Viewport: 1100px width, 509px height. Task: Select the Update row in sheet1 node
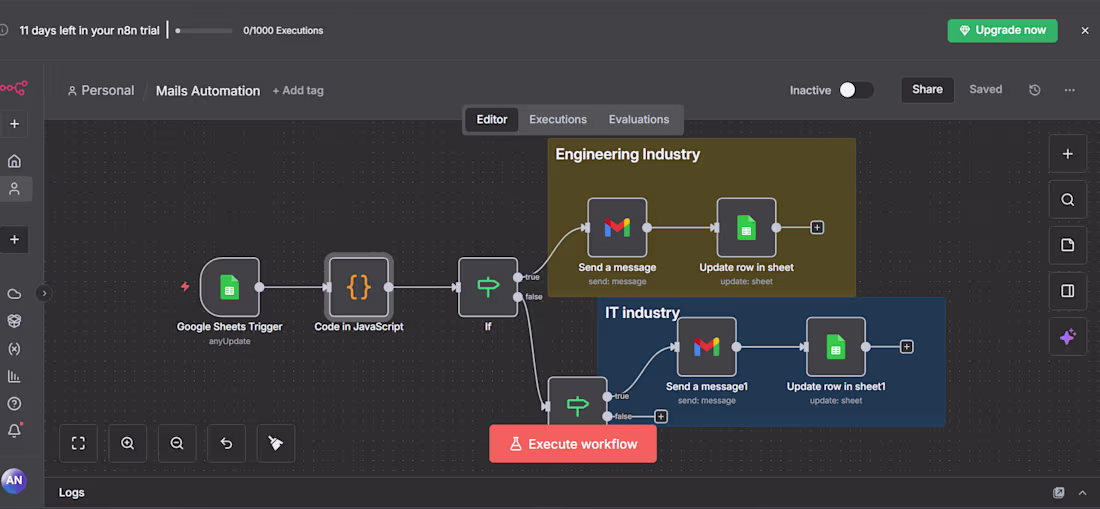(836, 346)
